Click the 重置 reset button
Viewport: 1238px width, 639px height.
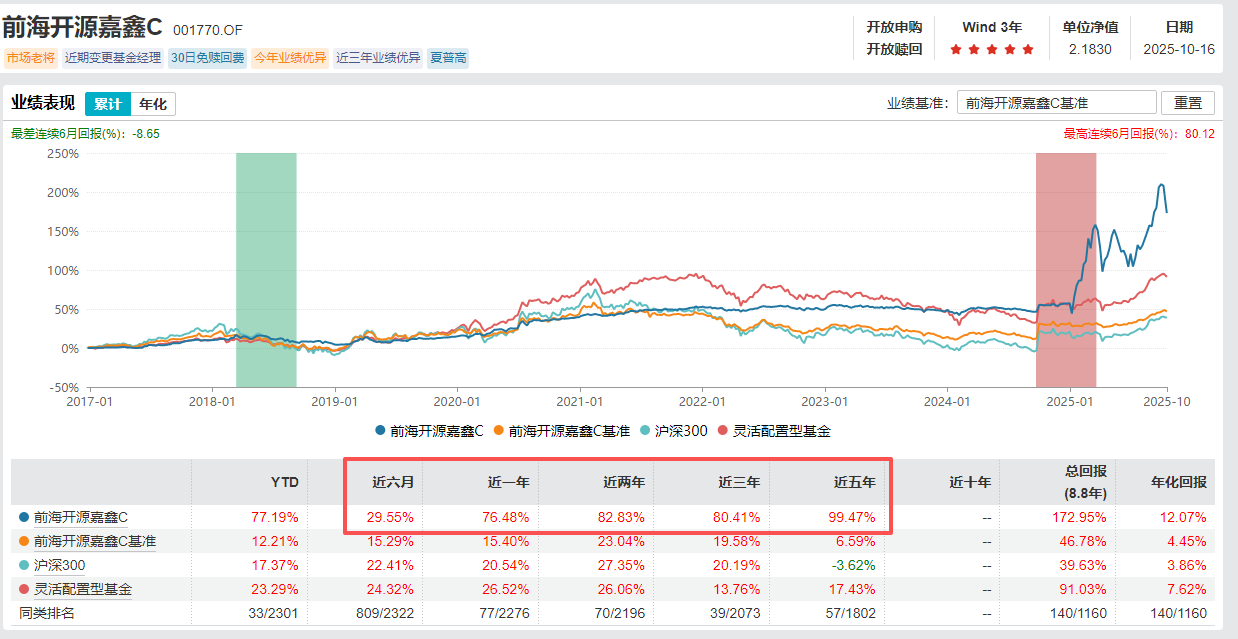coord(1188,103)
